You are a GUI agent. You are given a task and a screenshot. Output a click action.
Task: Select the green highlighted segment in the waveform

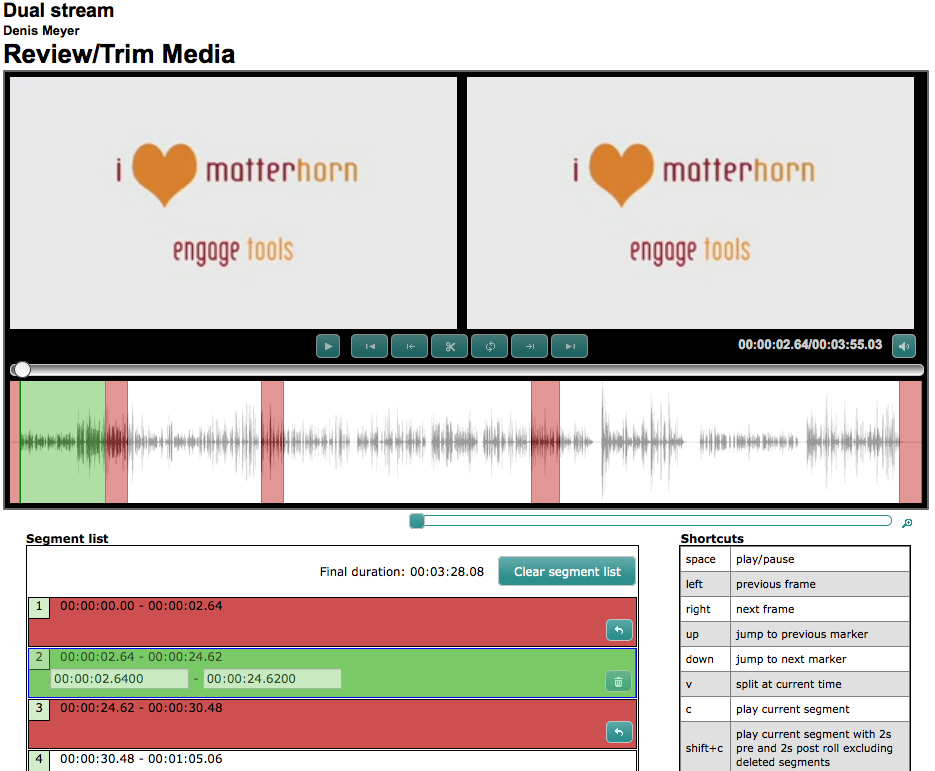click(63, 442)
